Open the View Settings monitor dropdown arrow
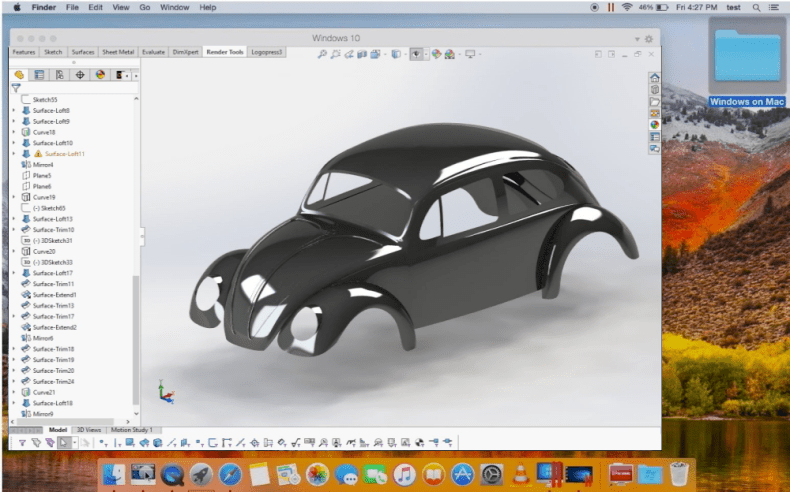Screen dimensions: 790x492 click(482, 53)
